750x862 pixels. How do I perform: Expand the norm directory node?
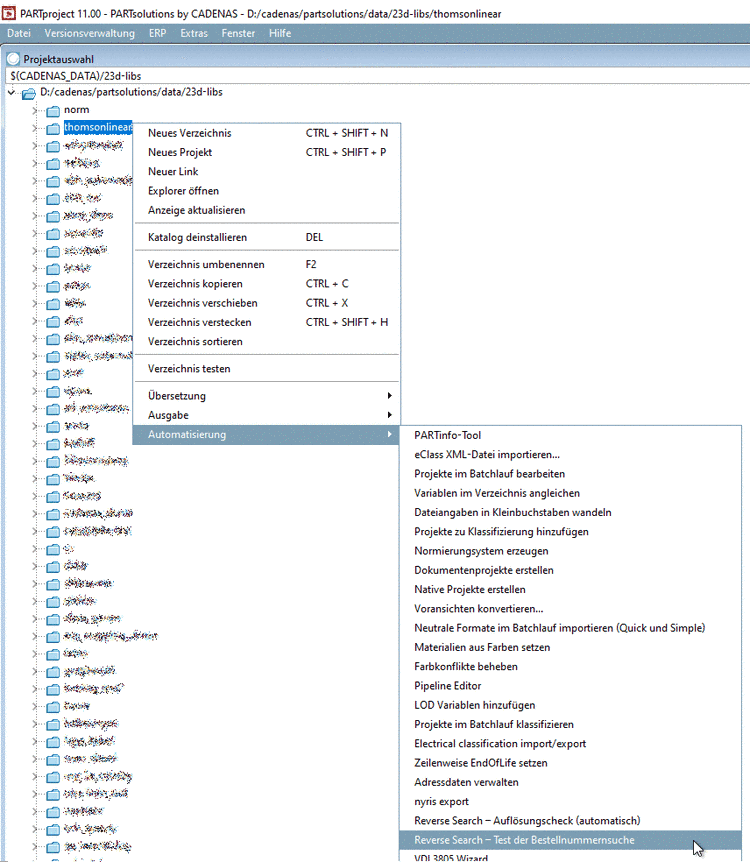[x=35, y=110]
